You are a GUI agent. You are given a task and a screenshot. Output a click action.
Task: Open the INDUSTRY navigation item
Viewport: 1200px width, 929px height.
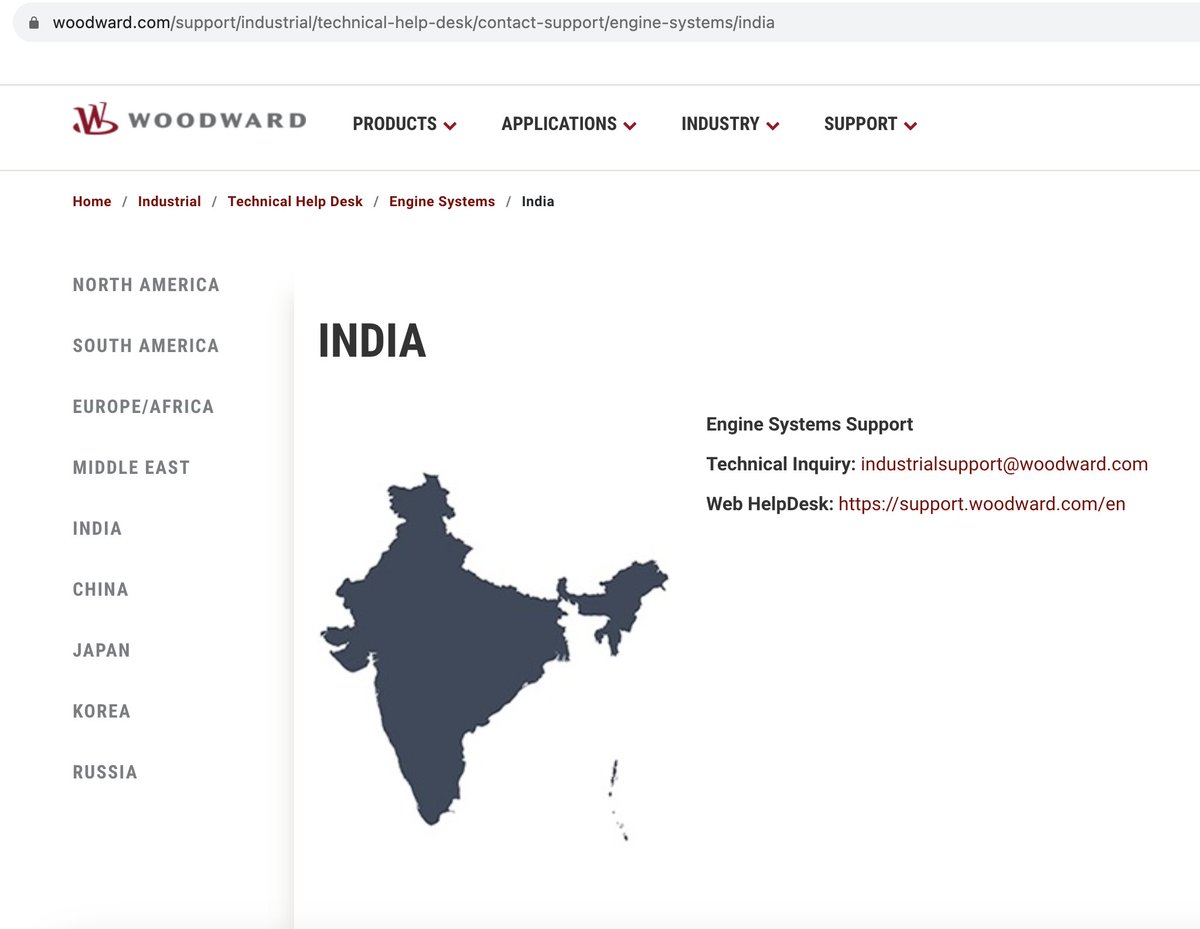coord(720,124)
